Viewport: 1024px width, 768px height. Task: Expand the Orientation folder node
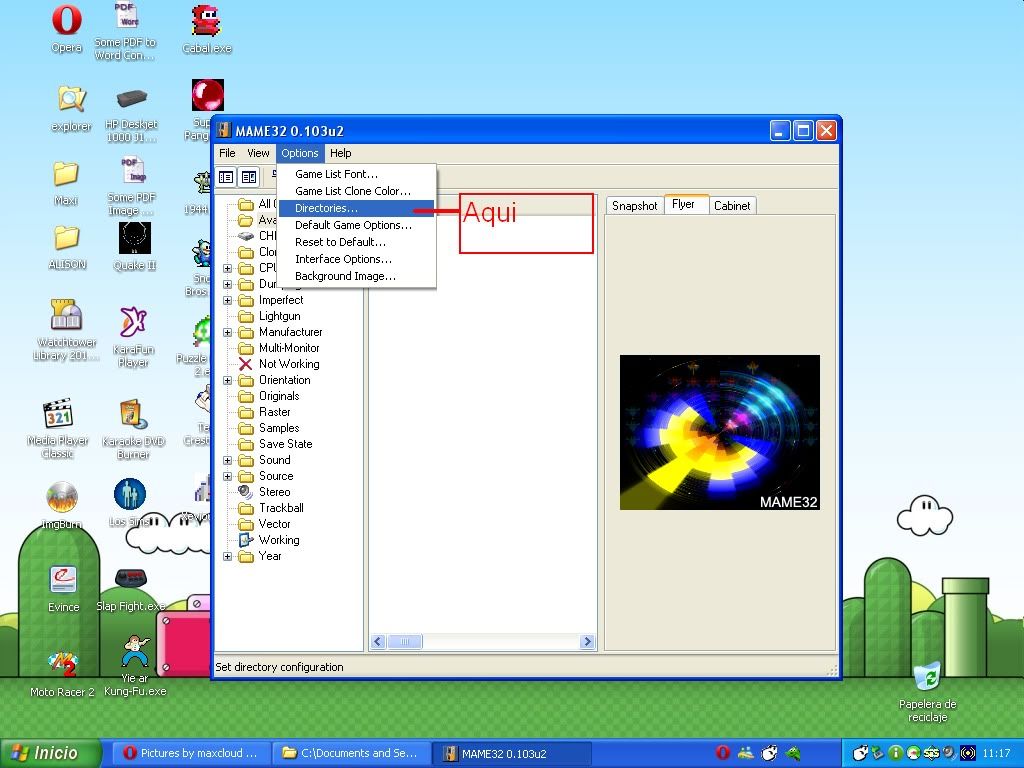227,380
